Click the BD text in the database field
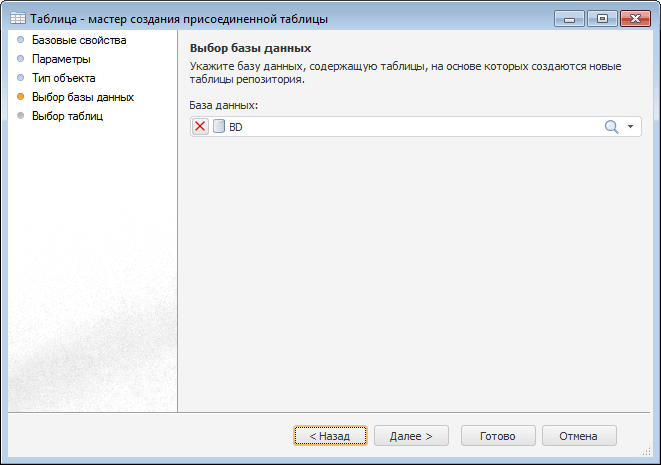The height and width of the screenshot is (465, 661). [236, 127]
